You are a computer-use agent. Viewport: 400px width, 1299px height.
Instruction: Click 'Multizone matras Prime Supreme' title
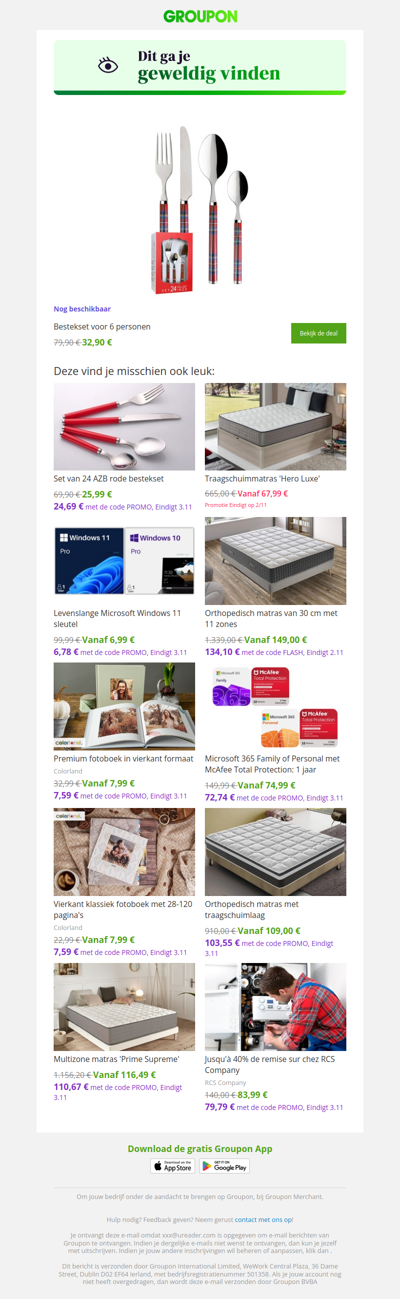(x=116, y=1058)
